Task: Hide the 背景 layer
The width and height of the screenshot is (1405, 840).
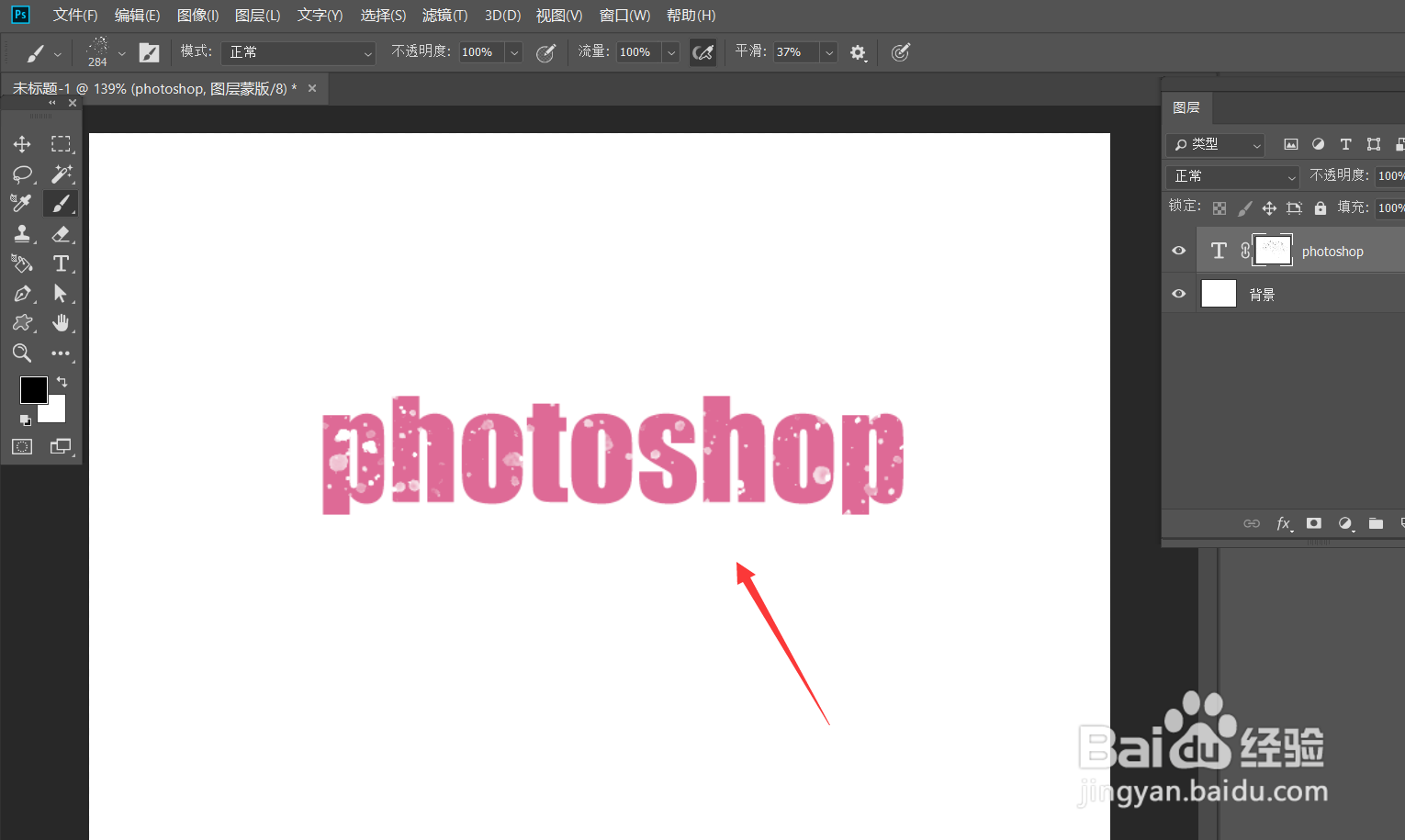Action: [x=1179, y=294]
